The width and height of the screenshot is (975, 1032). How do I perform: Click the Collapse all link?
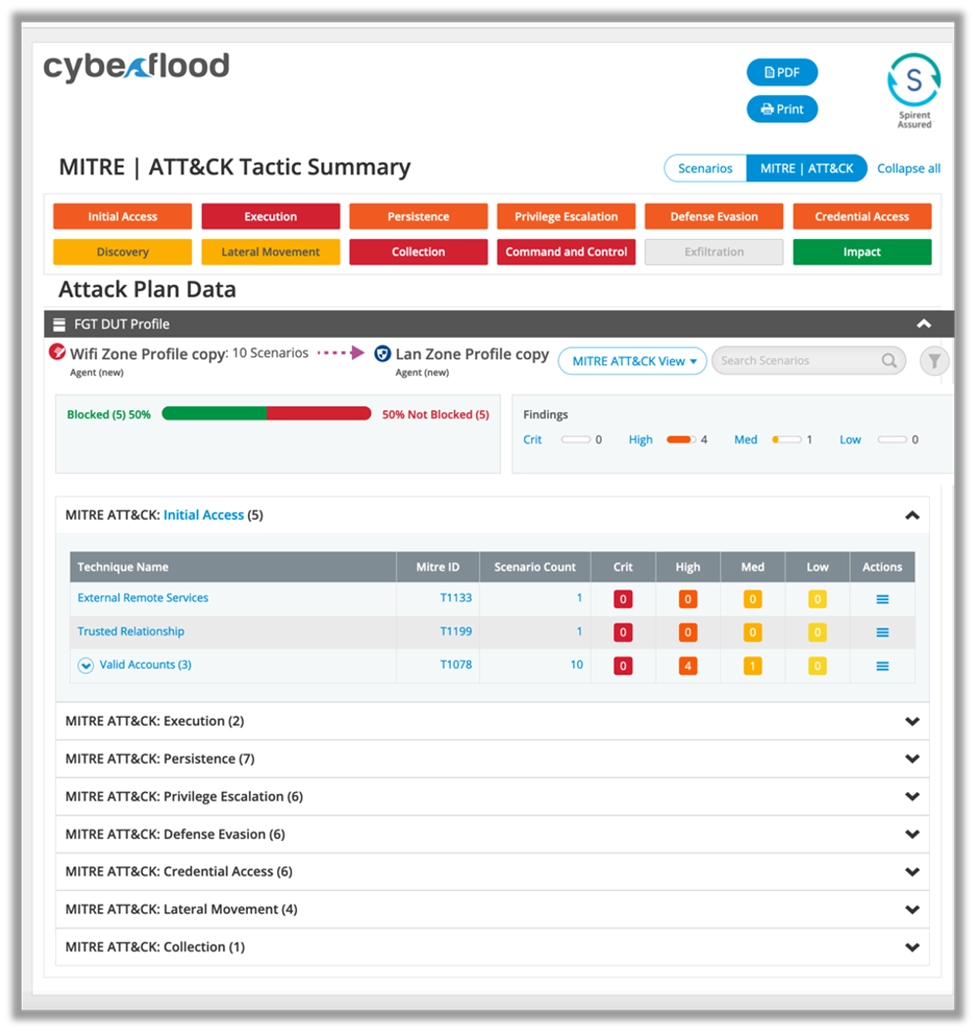tap(908, 168)
